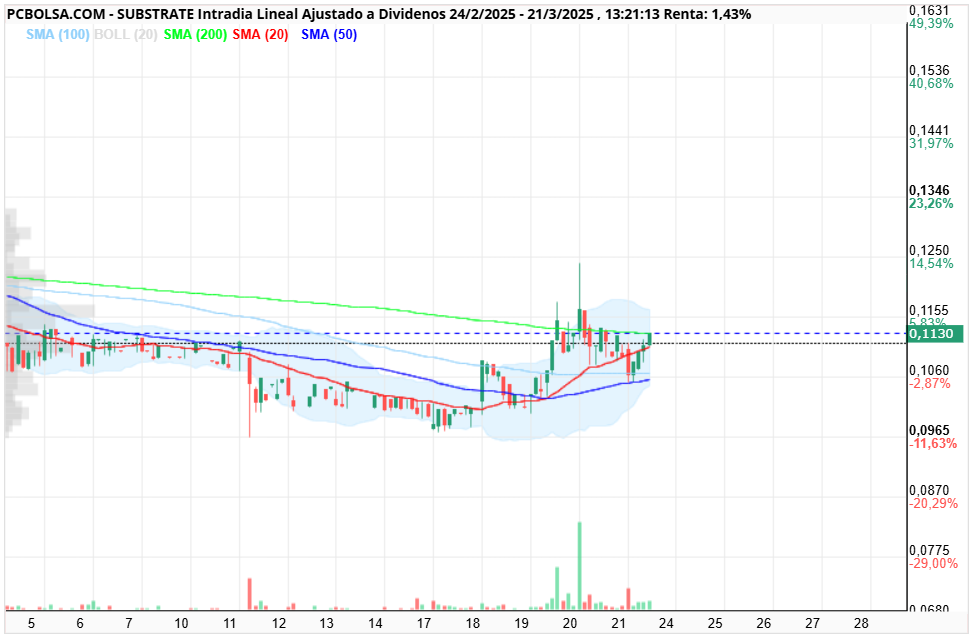Click the price axis label 0,1441
Screen dimensions: 973x638
pos(929,130)
